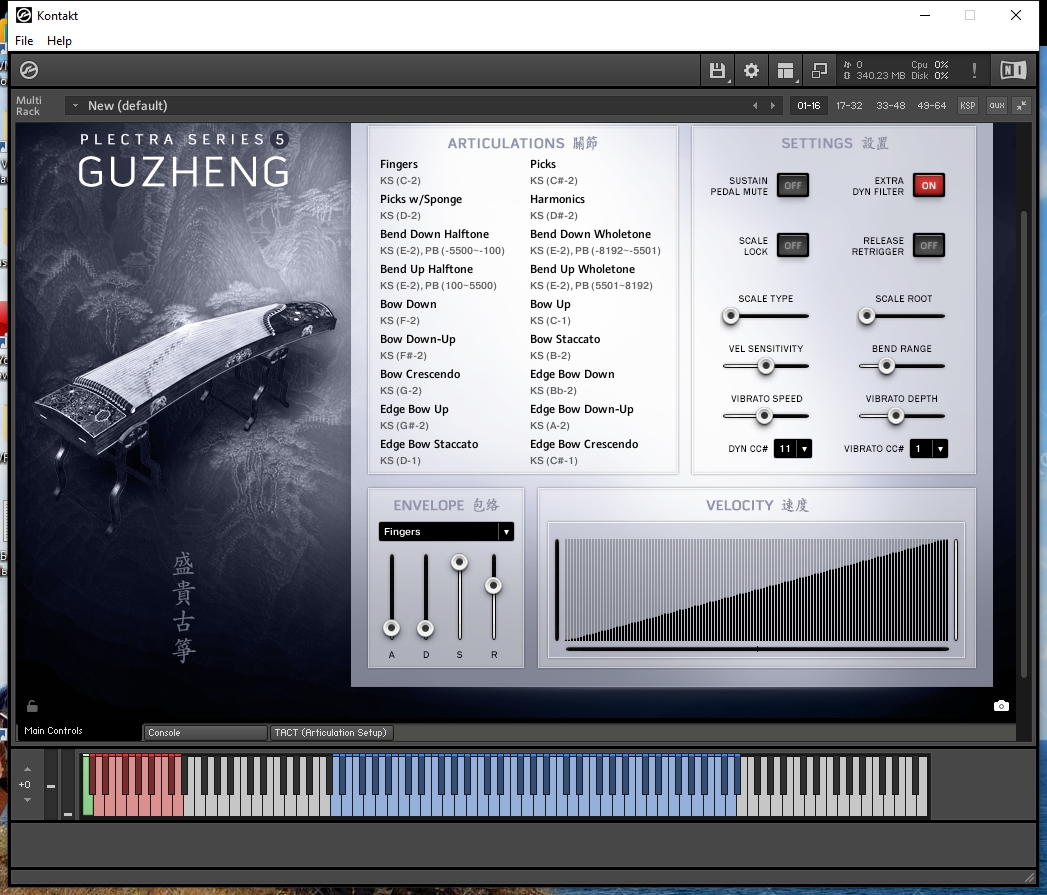
Task: Toggle Sustain Pedal Mute switch
Action: pos(793,186)
